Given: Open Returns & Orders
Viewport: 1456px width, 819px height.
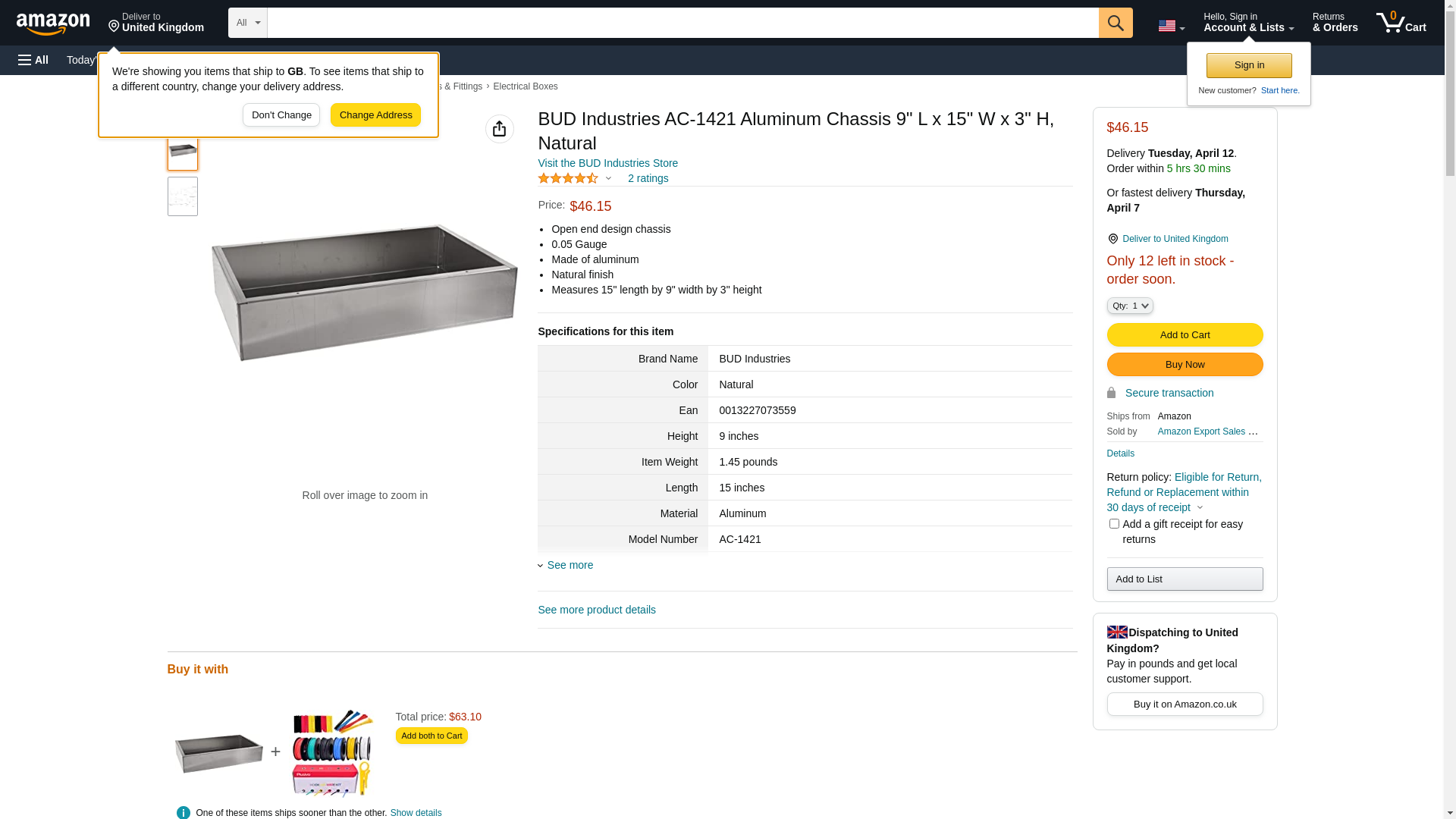Looking at the screenshot, I should pyautogui.click(x=1335, y=23).
